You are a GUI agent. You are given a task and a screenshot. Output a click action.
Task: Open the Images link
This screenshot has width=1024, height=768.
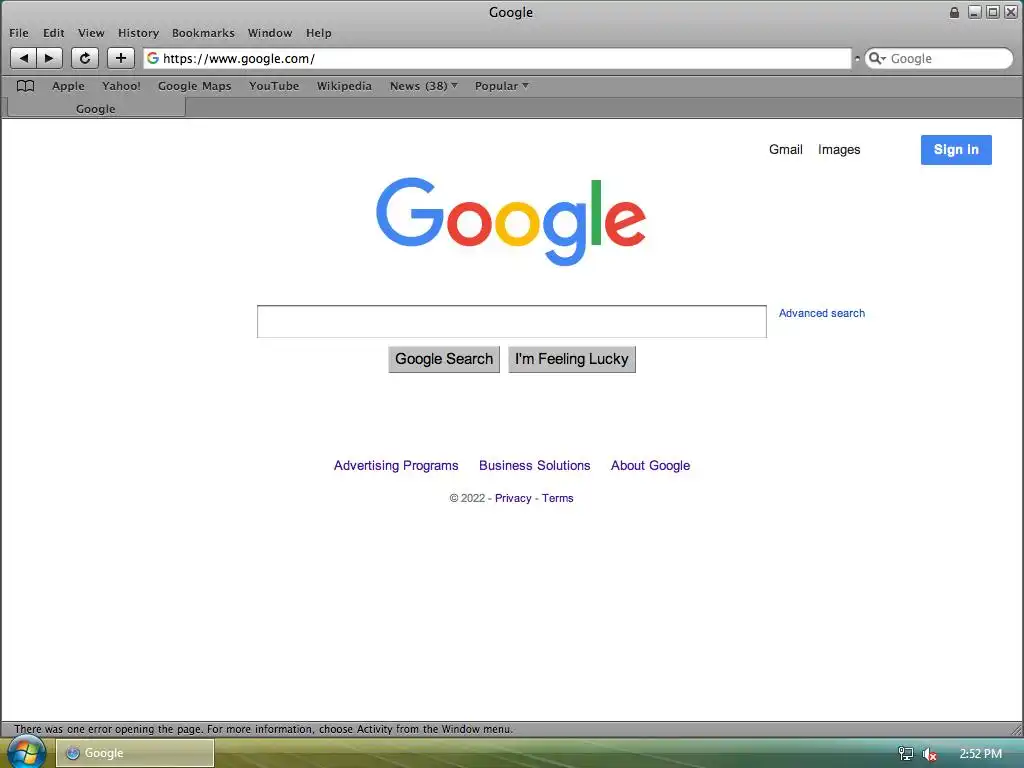coord(839,150)
